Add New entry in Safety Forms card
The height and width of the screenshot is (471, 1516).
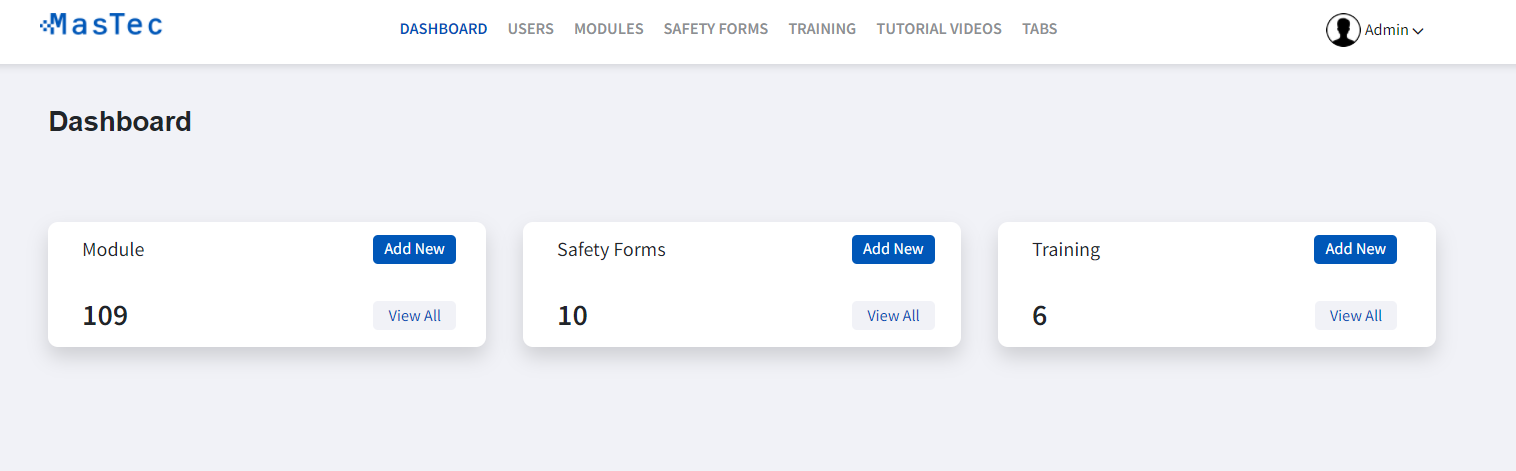coord(893,249)
